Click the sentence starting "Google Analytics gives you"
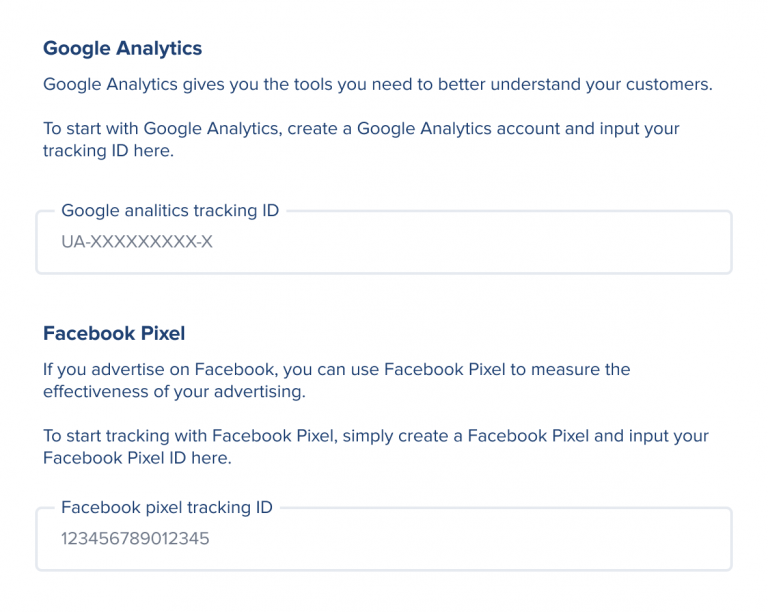Screen dimensions: 768x612 [378, 85]
